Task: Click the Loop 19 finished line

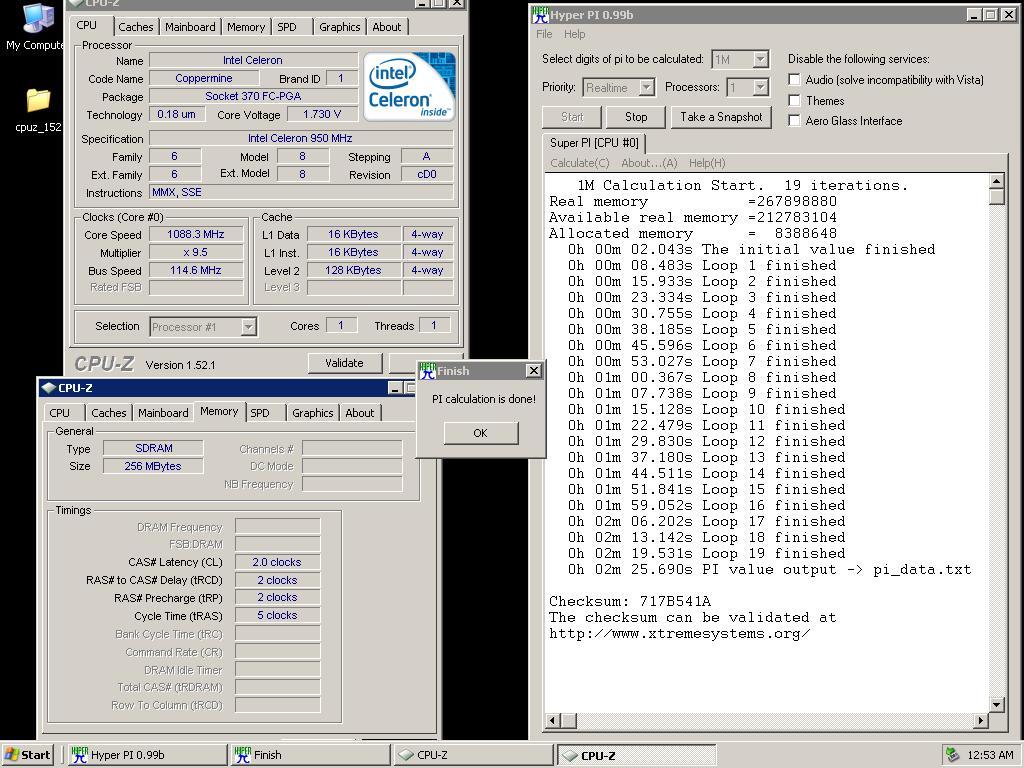Action: [706, 553]
